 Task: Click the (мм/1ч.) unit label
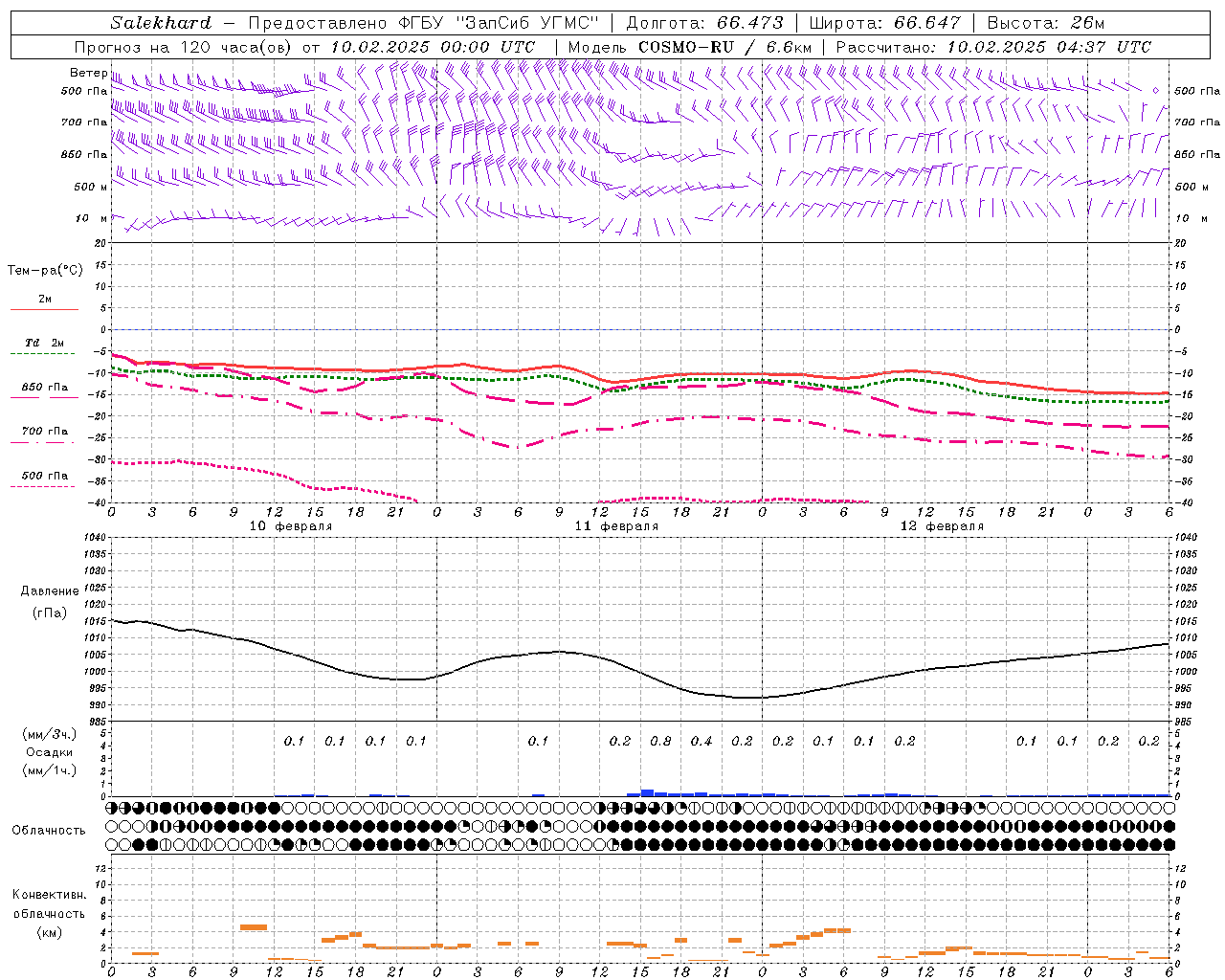click(x=50, y=770)
